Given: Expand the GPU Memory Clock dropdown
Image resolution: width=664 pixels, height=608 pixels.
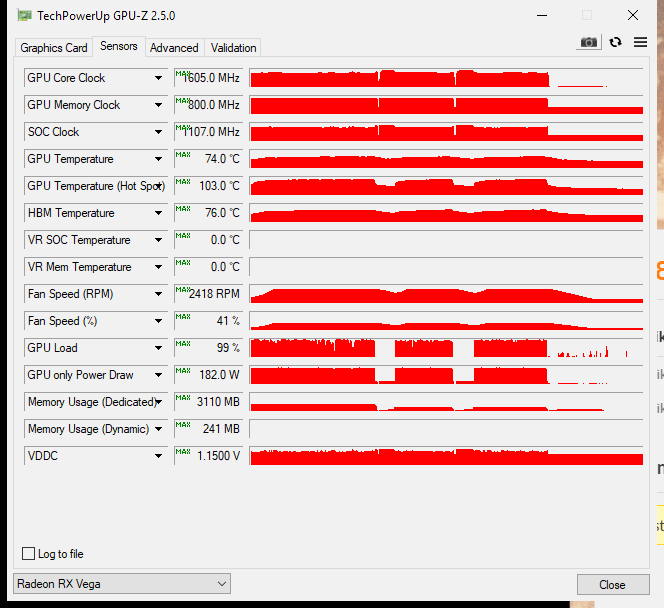Looking at the screenshot, I should [x=158, y=105].
